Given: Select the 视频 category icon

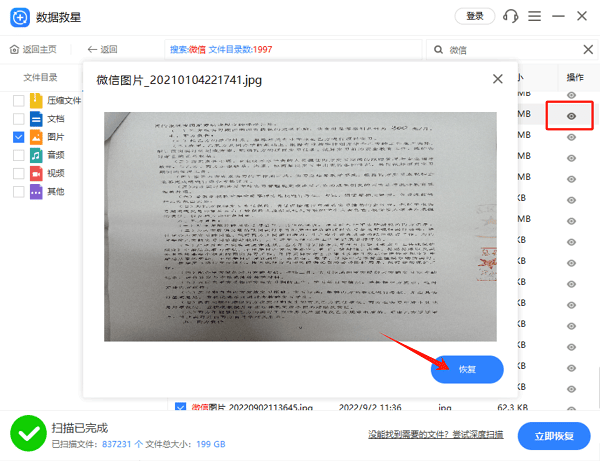Looking at the screenshot, I should pos(36,173).
